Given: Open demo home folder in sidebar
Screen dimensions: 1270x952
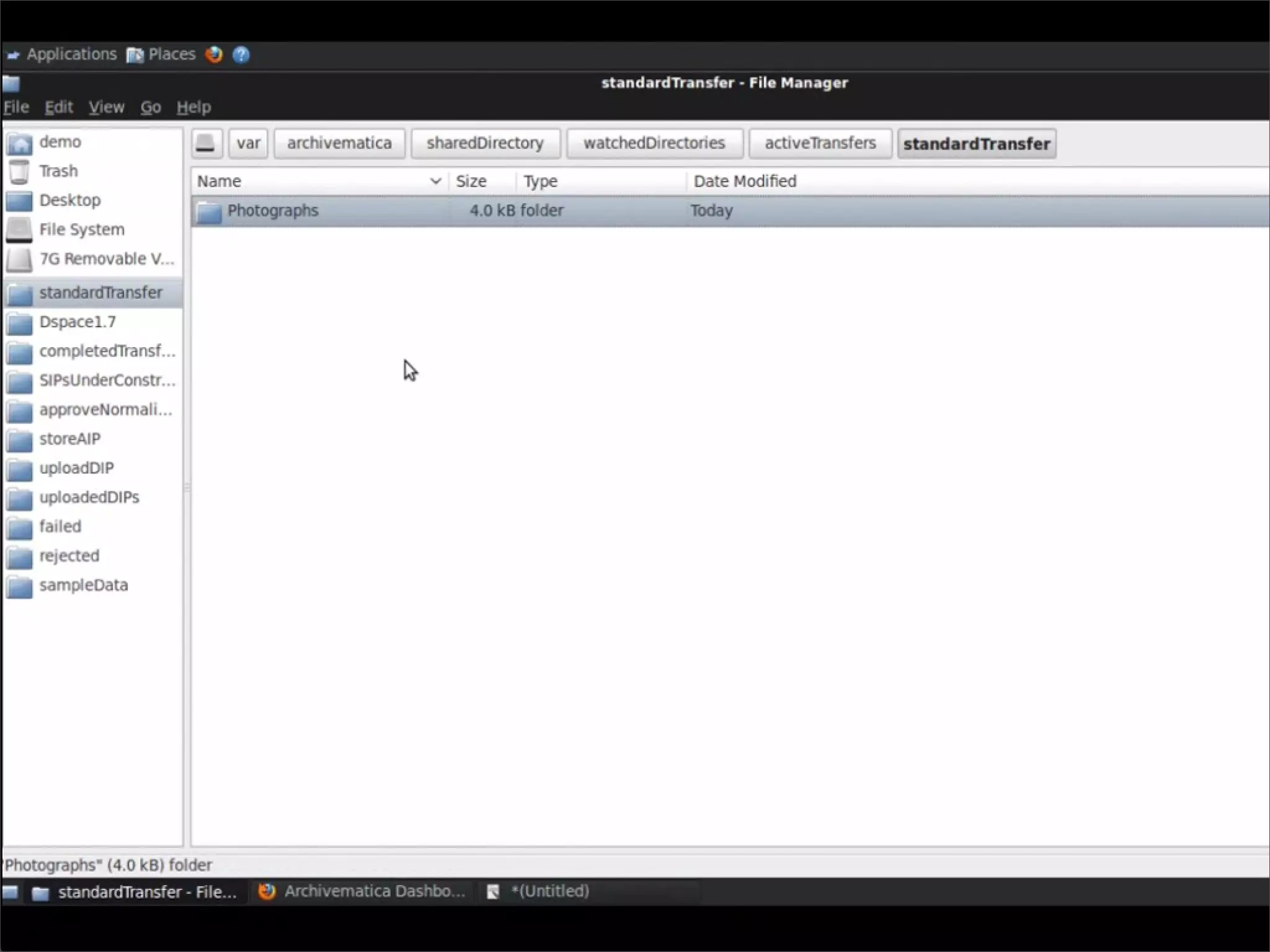Looking at the screenshot, I should tap(60, 142).
